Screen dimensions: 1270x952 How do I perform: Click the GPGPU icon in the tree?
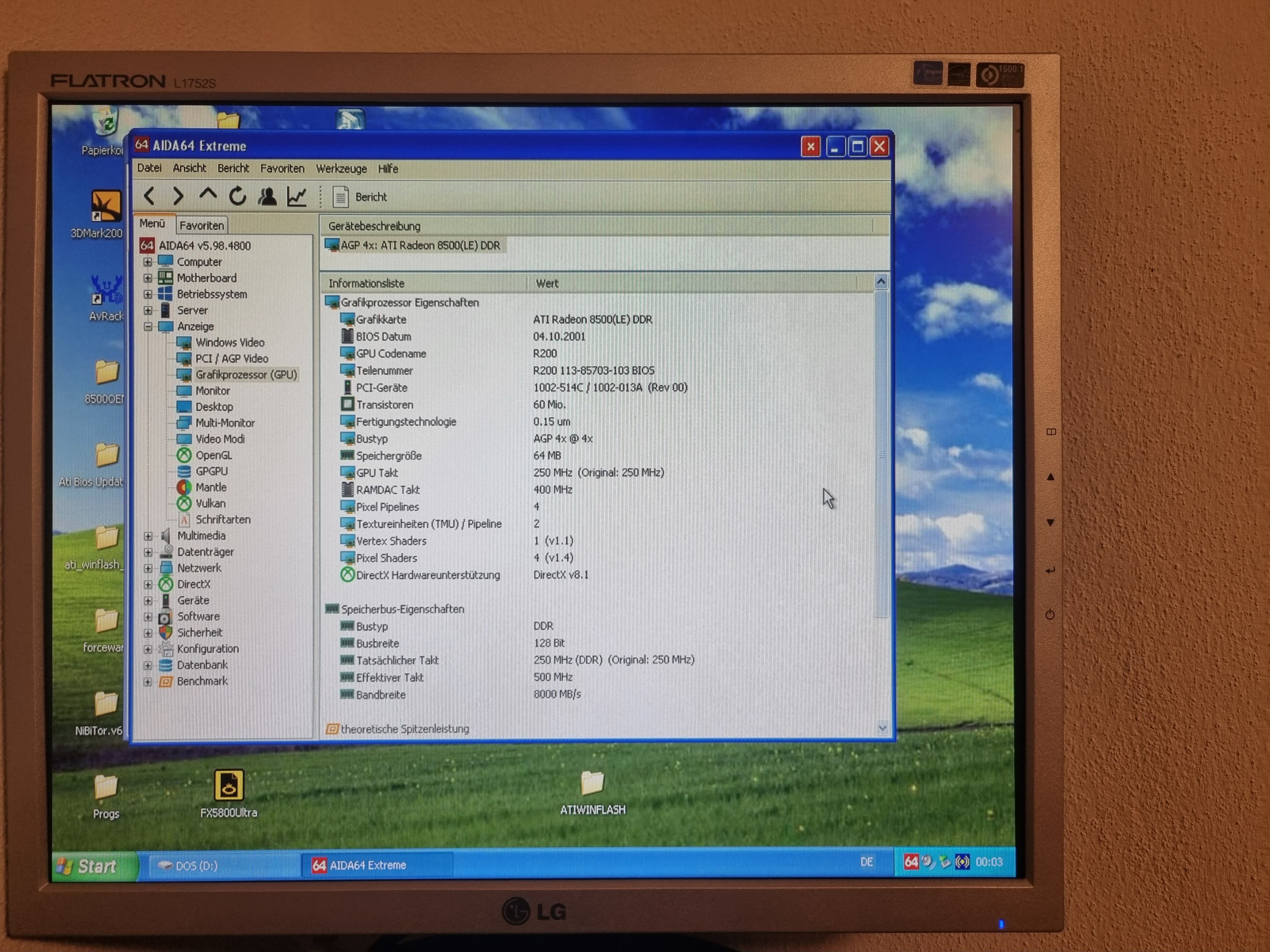point(184,471)
